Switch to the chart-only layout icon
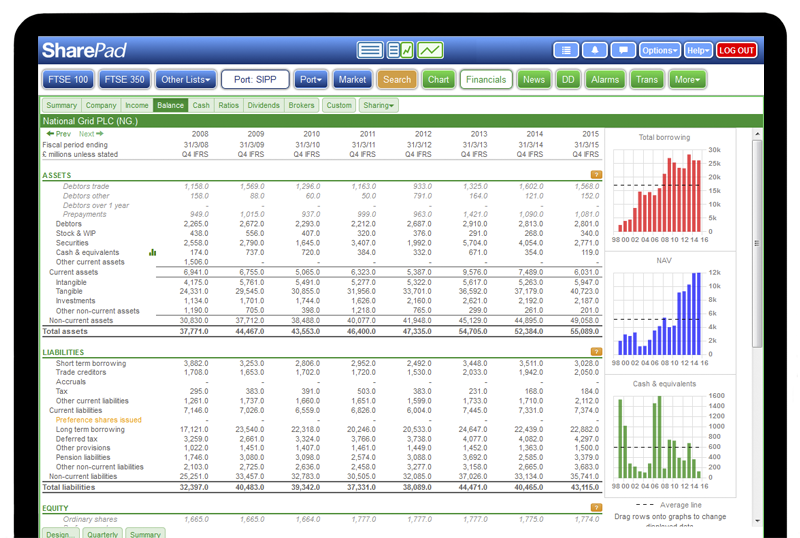 coord(431,50)
